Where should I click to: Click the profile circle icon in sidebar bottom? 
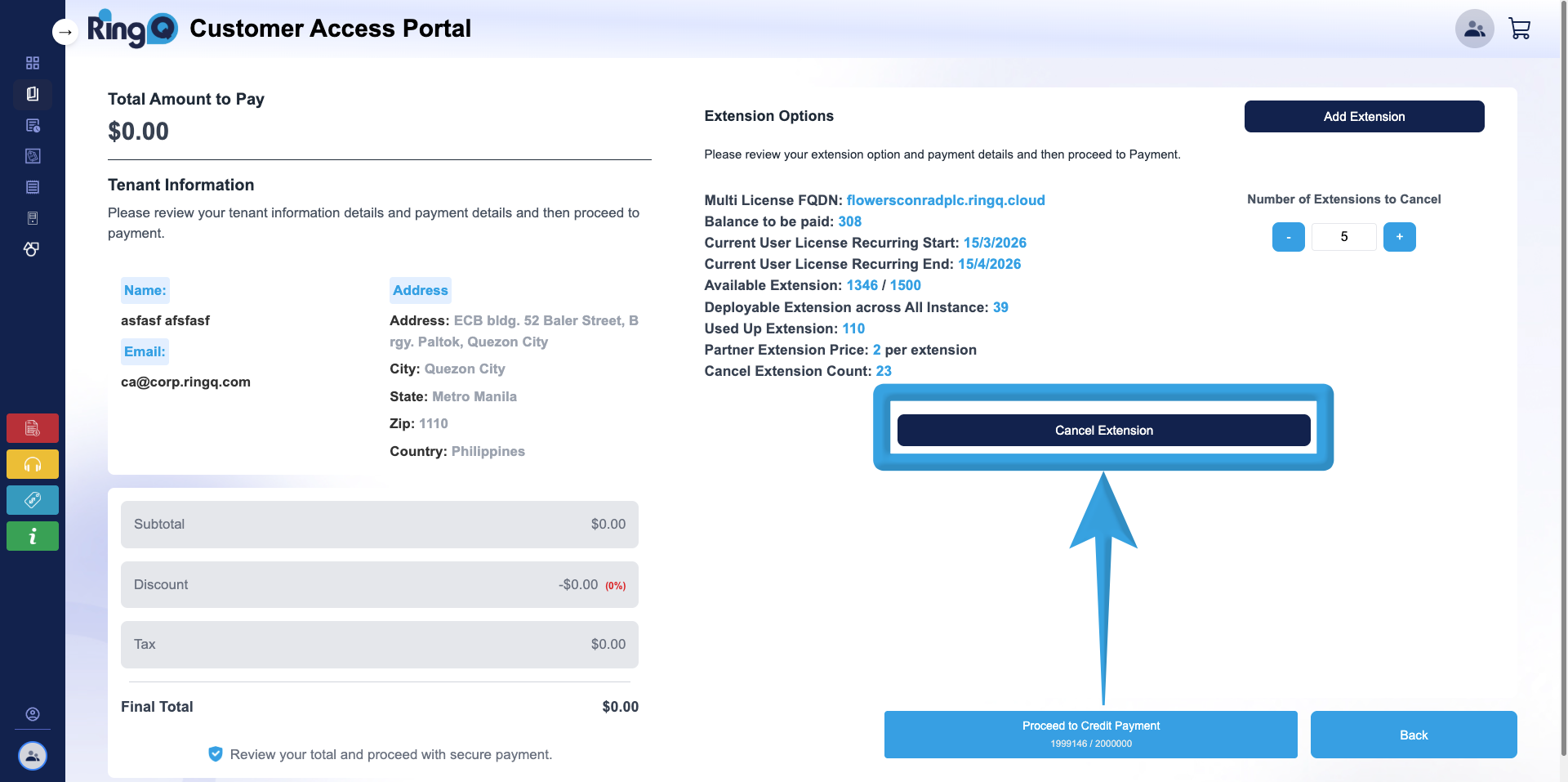33,714
